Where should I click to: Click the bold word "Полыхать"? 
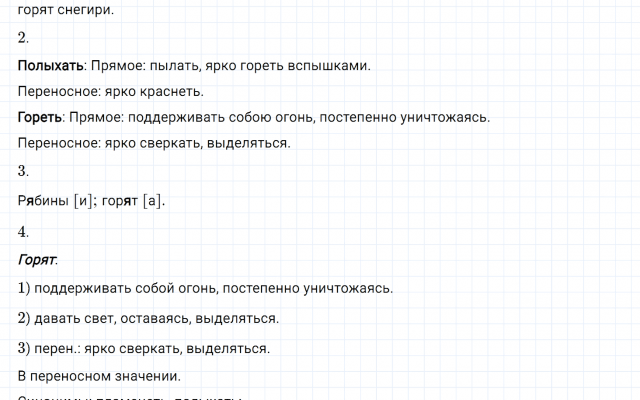[x=51, y=67]
